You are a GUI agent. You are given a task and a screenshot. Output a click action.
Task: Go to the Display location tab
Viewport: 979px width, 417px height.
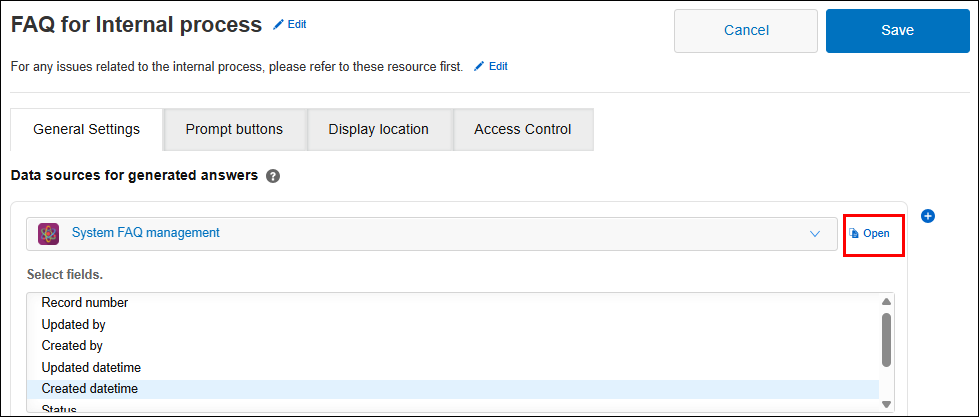378,129
